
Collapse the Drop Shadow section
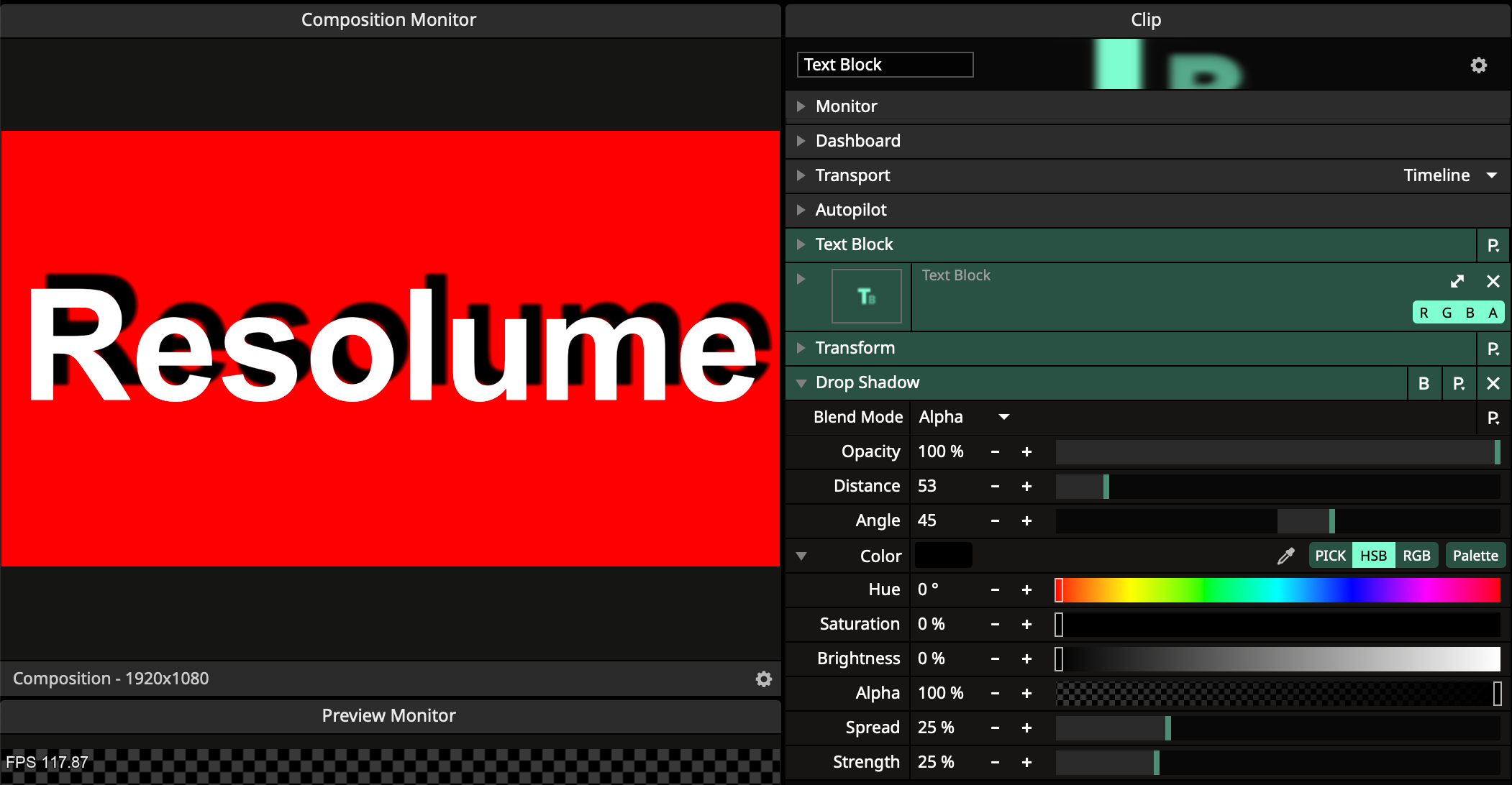coord(801,383)
